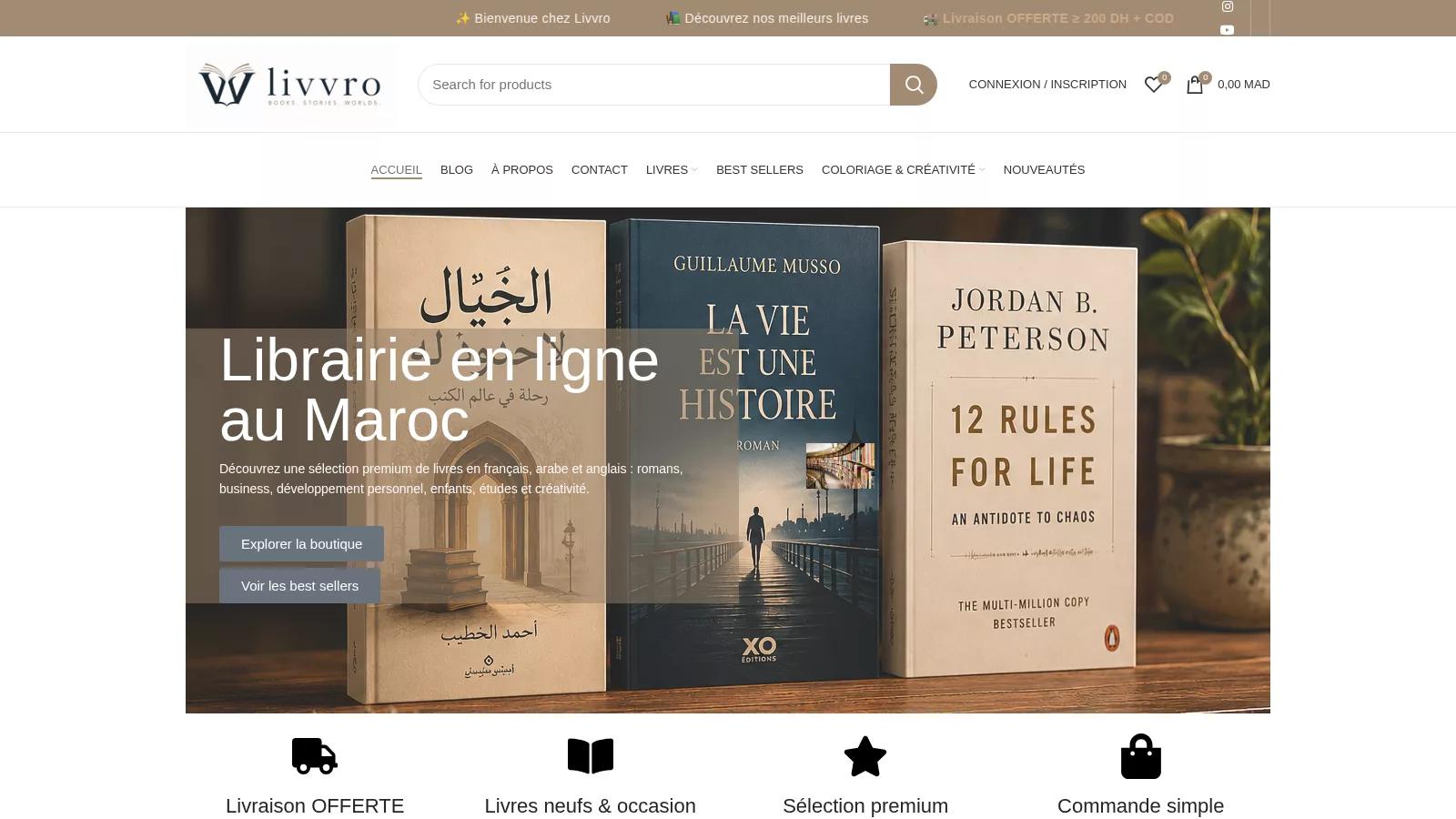The height and width of the screenshot is (819, 1456).
Task: Click the Bienvenue chez Livvro announcement
Action: tap(533, 18)
